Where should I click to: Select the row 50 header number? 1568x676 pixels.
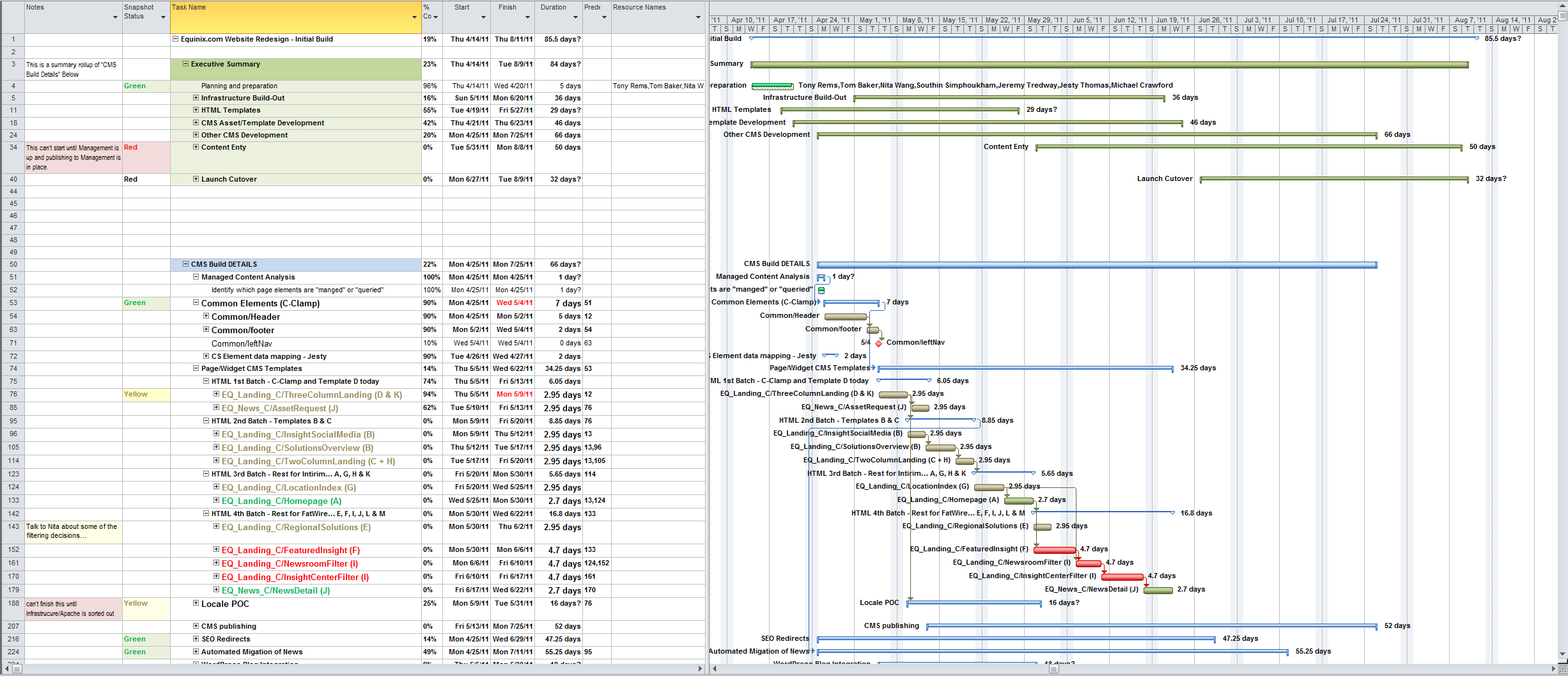pyautogui.click(x=13, y=264)
